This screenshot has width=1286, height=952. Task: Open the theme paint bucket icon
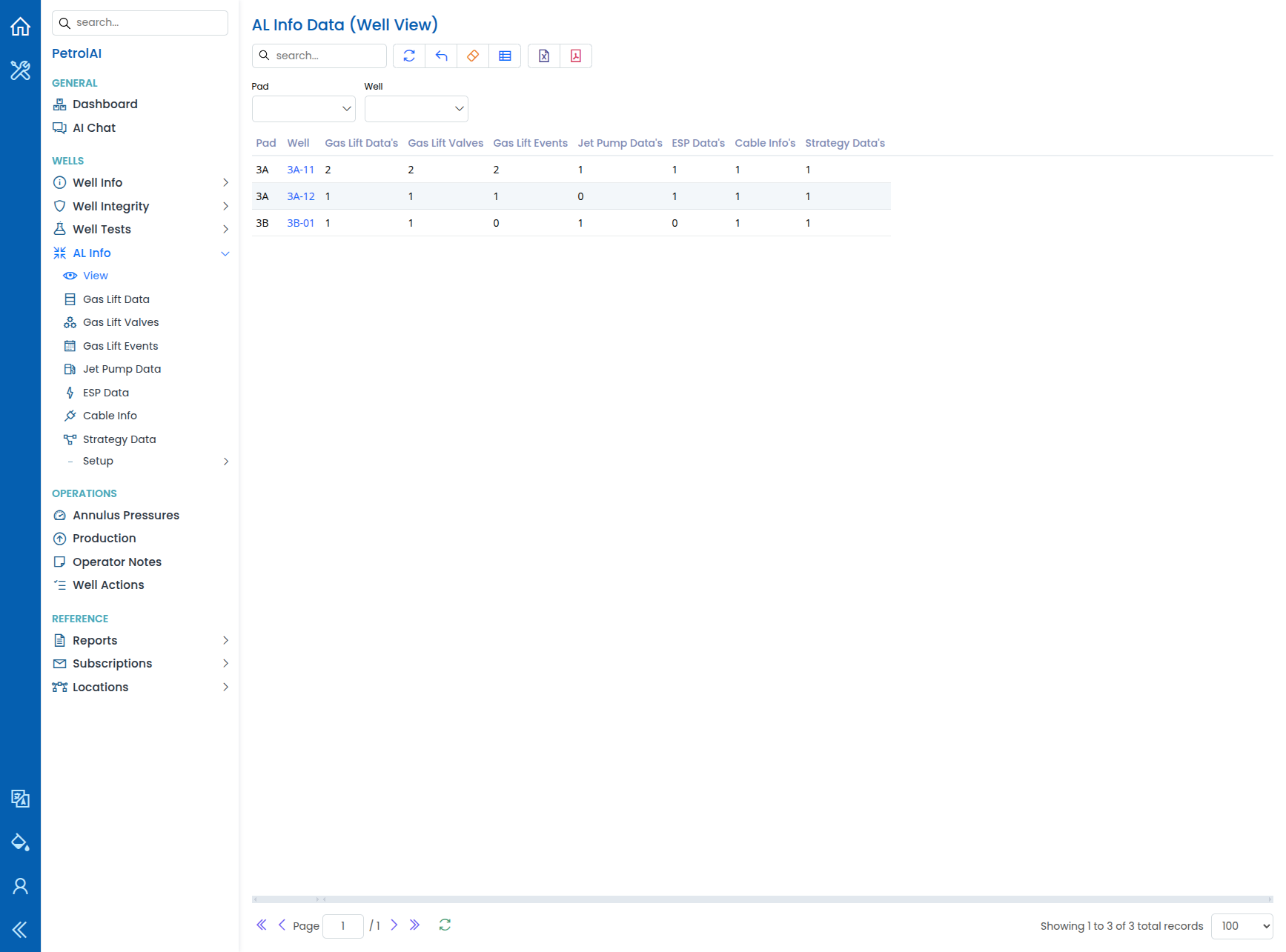(20, 842)
